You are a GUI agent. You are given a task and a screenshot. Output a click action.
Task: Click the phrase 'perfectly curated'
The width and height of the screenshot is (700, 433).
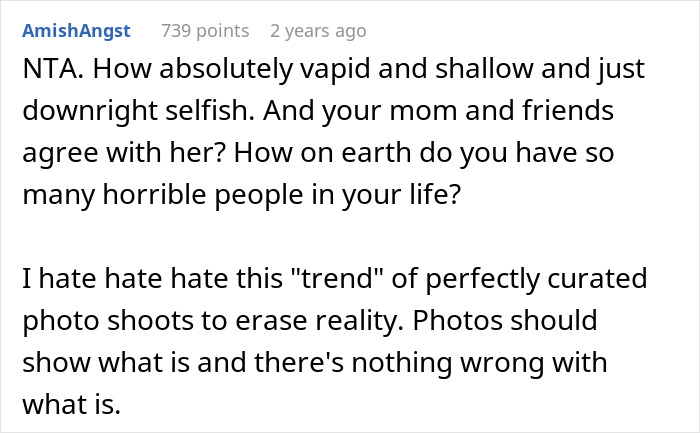[536, 279]
